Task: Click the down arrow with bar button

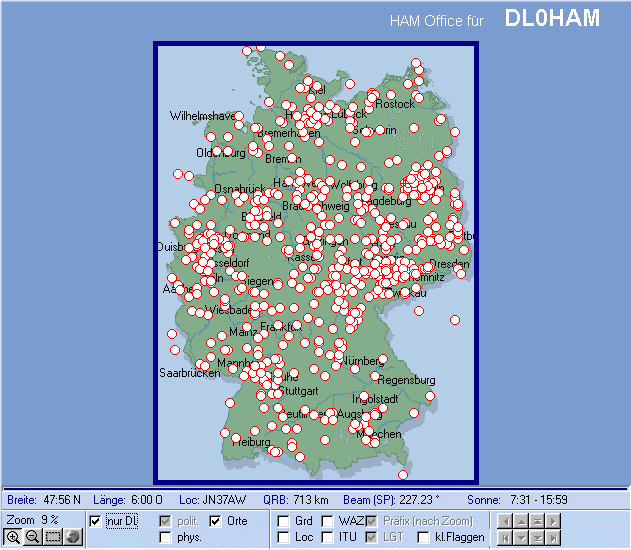Action: coord(537,538)
